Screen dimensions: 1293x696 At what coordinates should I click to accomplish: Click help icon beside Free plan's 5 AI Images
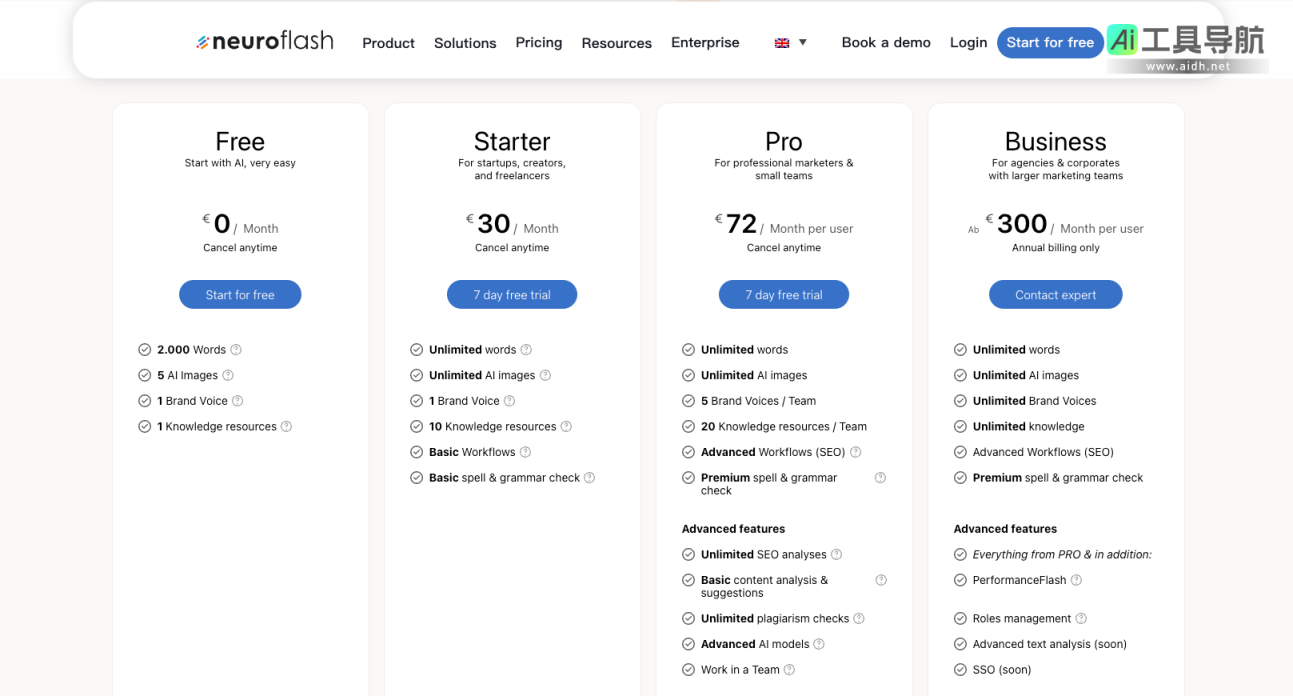[228, 376]
